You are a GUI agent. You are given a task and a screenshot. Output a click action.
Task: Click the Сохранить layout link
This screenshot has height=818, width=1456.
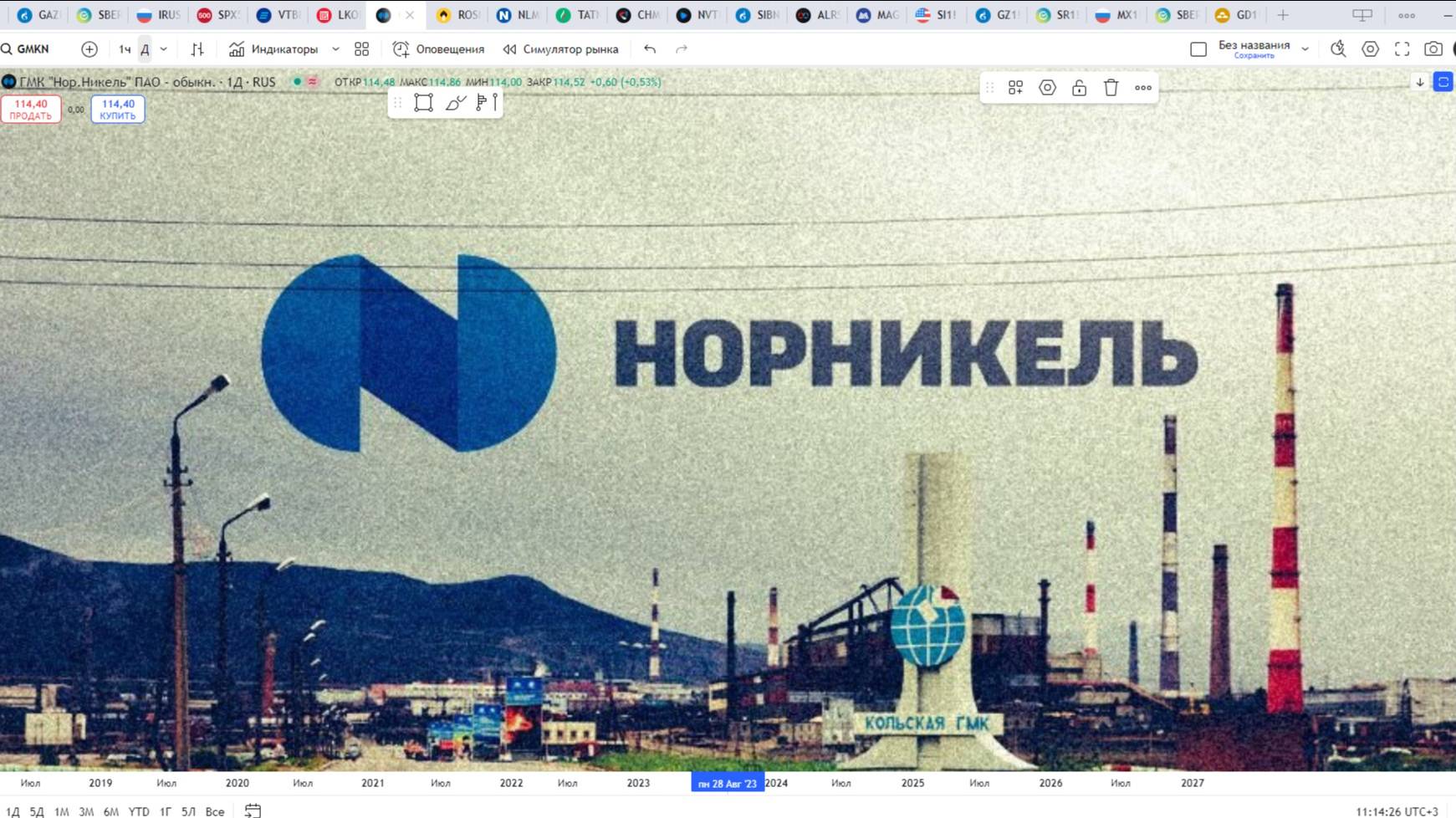tap(1254, 56)
